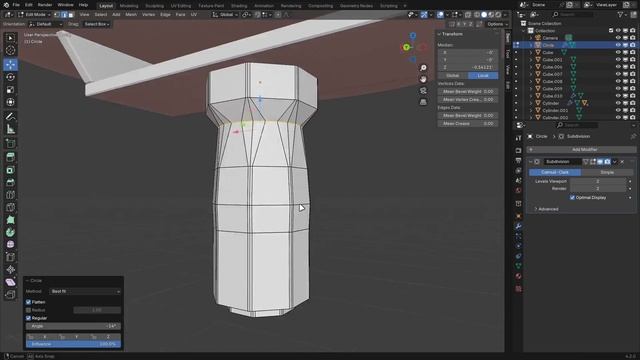Activate the Bevel tool
This screenshot has height=360, width=640.
click(11, 182)
